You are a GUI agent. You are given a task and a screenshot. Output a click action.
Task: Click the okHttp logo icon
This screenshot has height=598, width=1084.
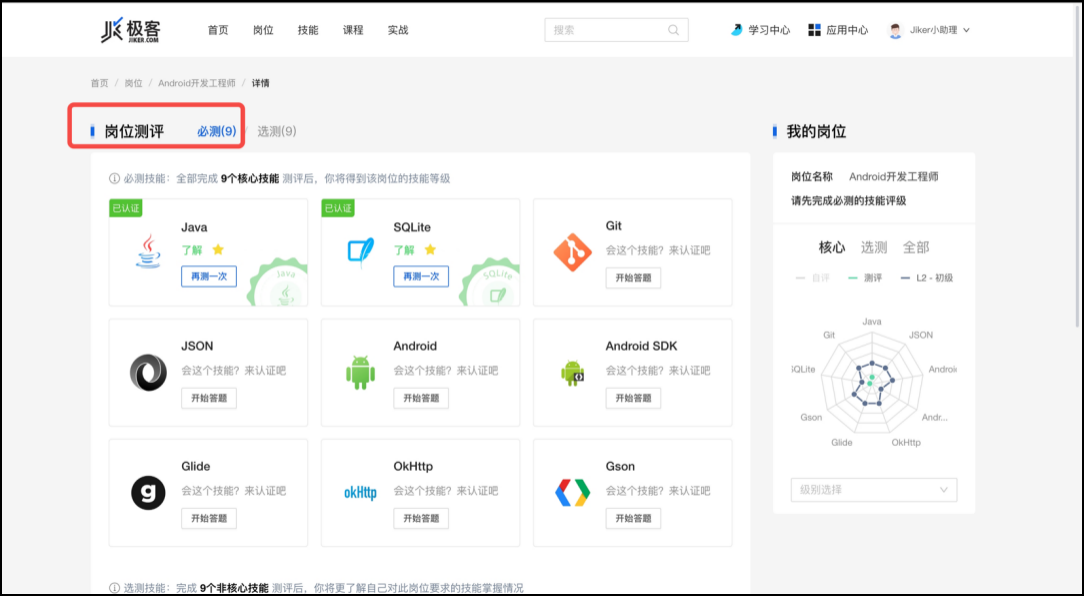360,493
